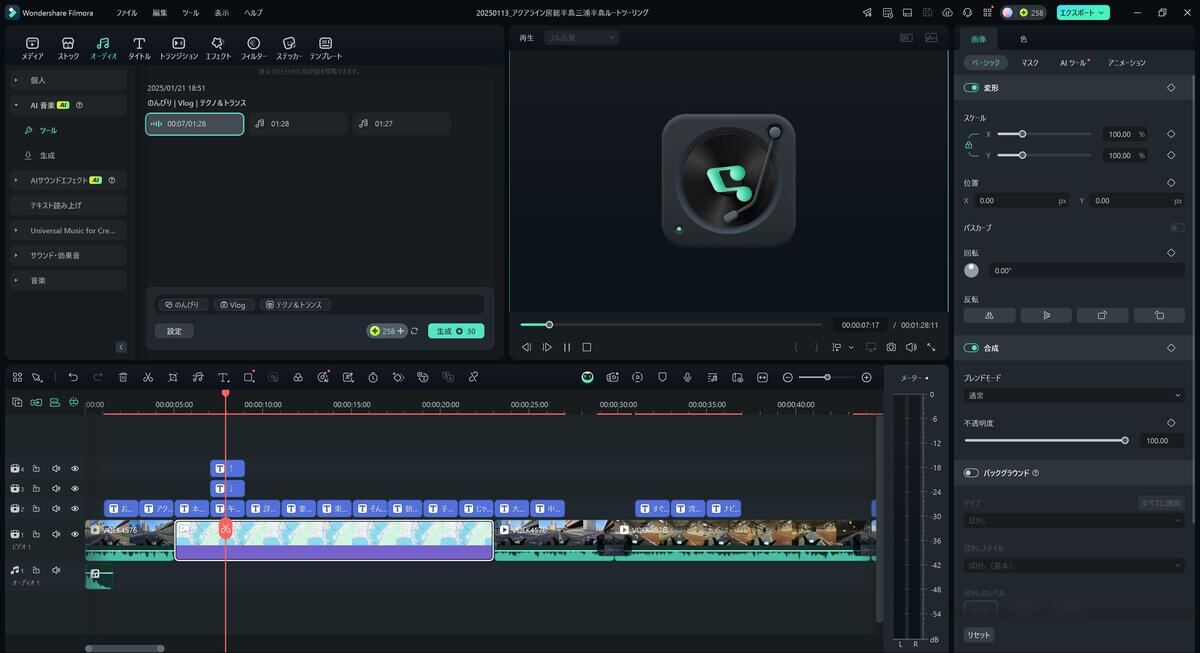Hide video track 1 with eye icon
The width and height of the screenshot is (1200, 653).
tap(75, 534)
